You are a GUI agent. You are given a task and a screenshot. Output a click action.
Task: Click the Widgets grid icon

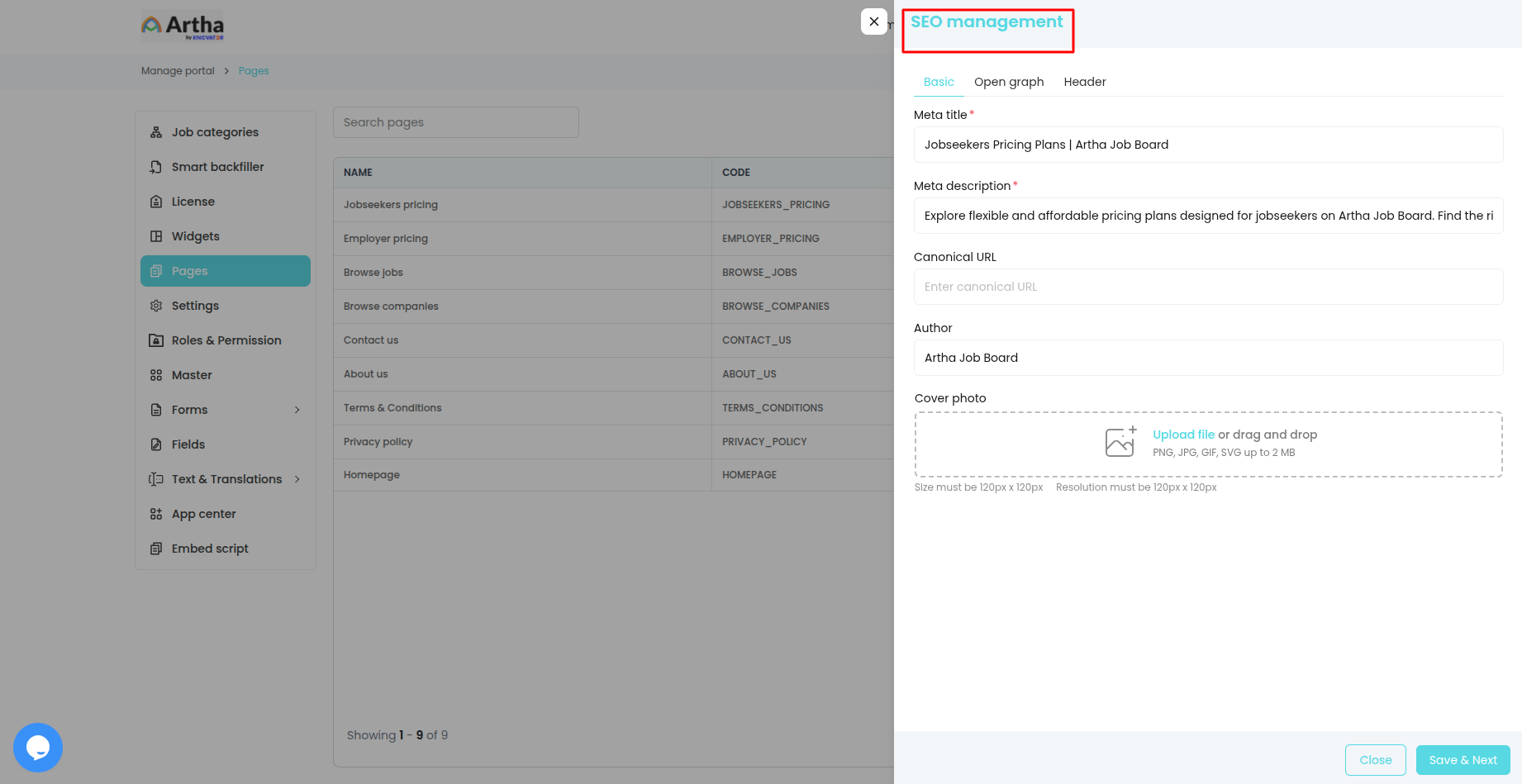(x=156, y=236)
